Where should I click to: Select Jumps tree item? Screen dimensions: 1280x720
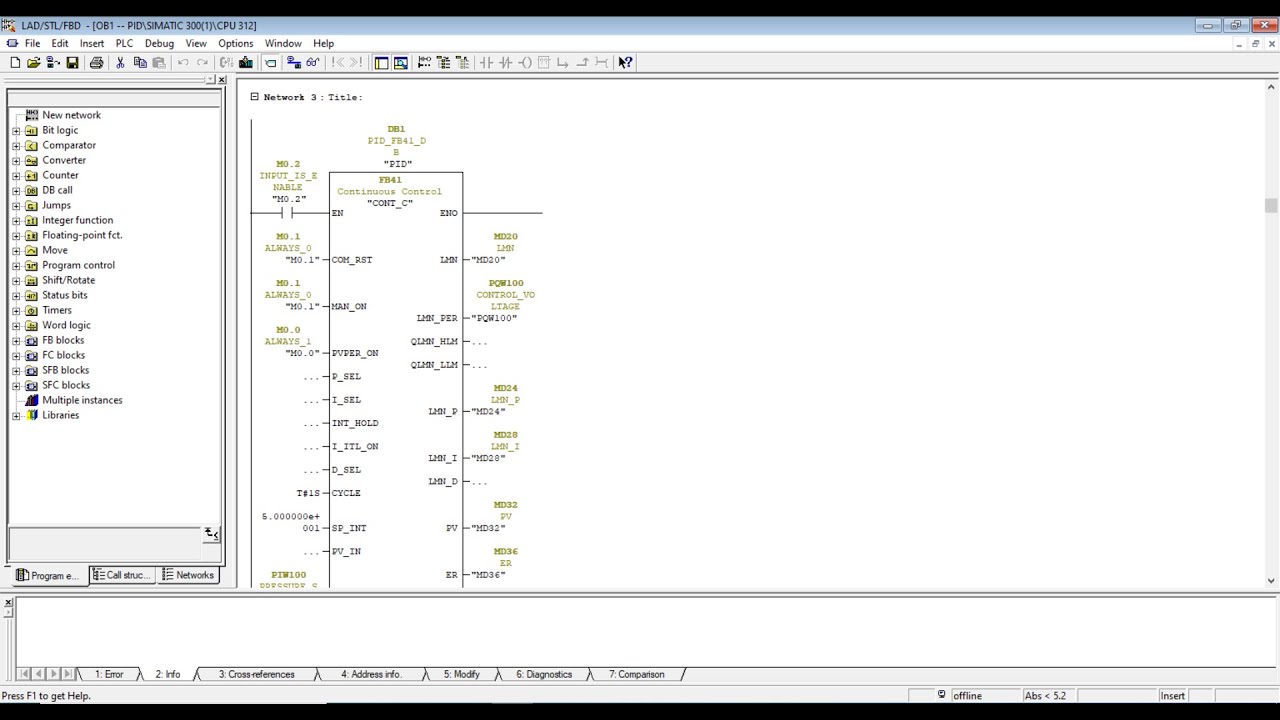tap(56, 205)
